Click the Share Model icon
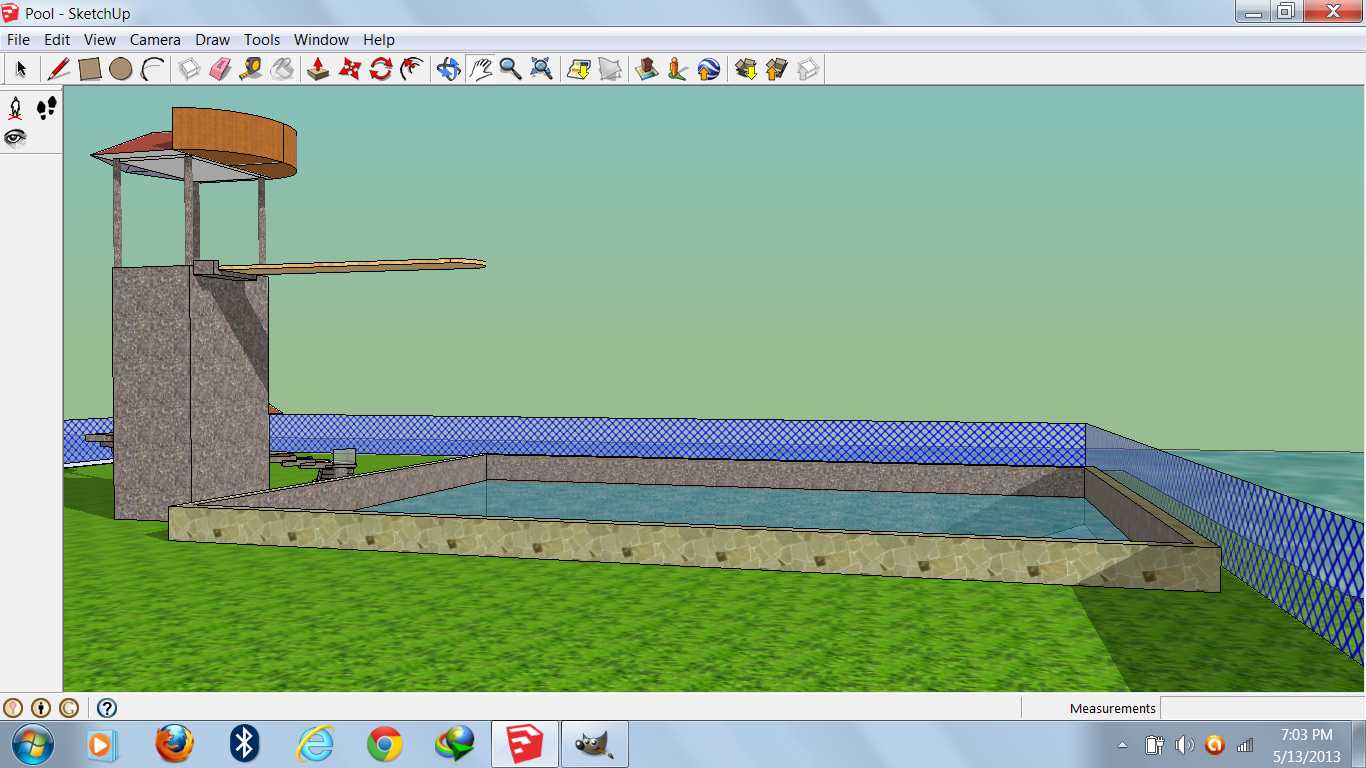Image resolution: width=1366 pixels, height=768 pixels. point(776,69)
